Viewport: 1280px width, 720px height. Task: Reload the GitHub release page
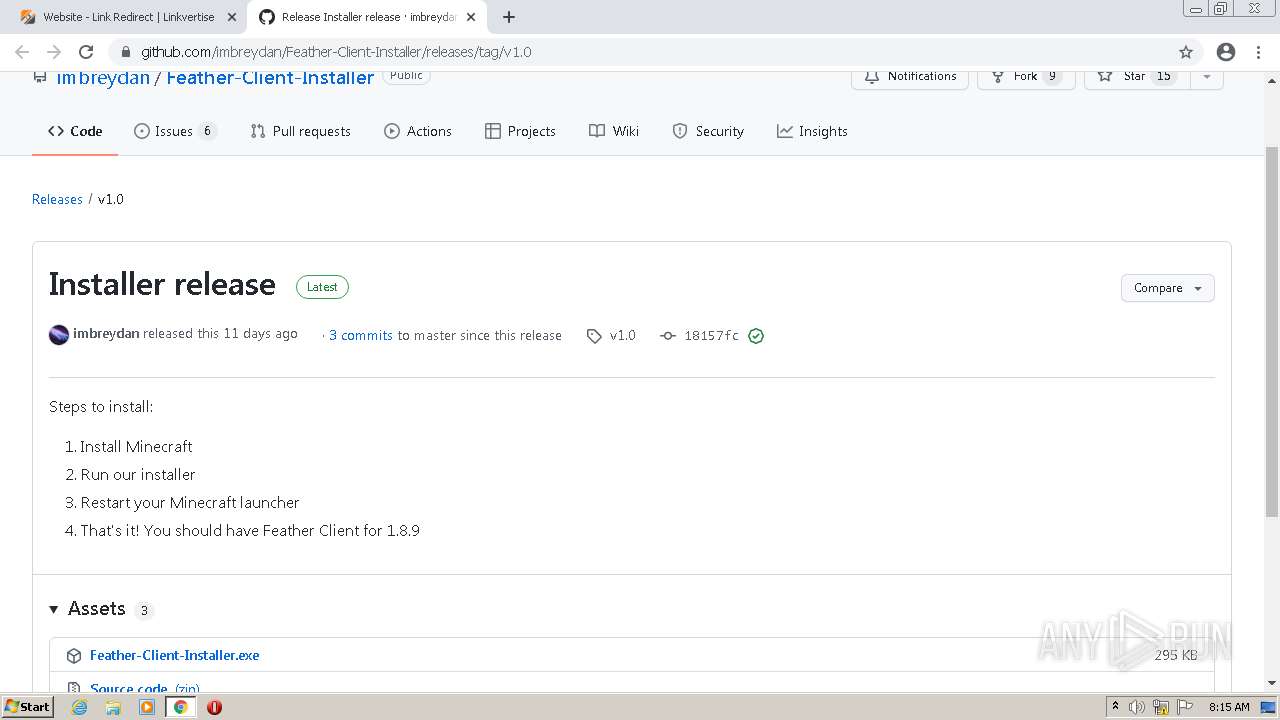coord(86,52)
